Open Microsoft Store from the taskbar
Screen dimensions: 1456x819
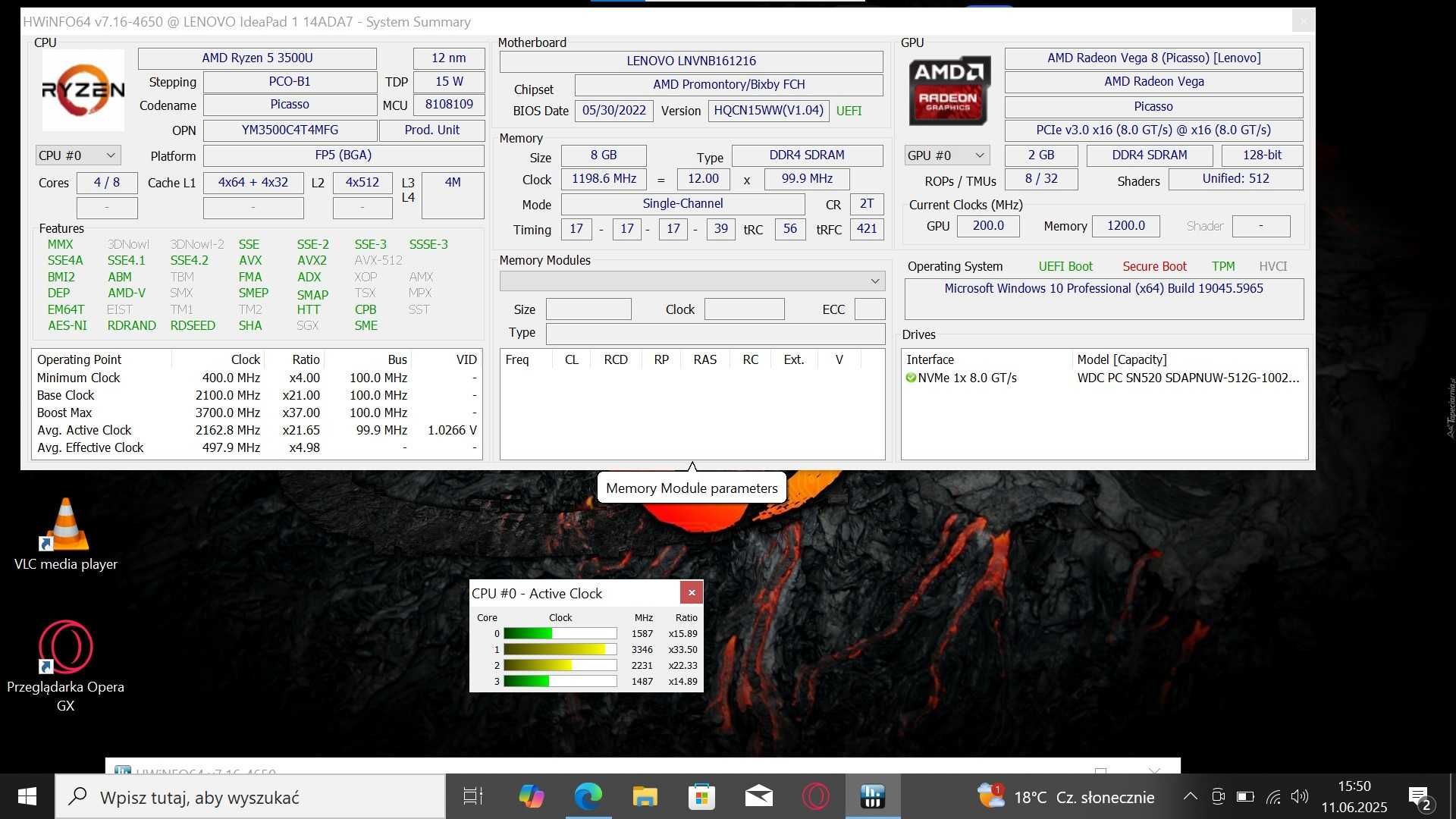(701, 797)
